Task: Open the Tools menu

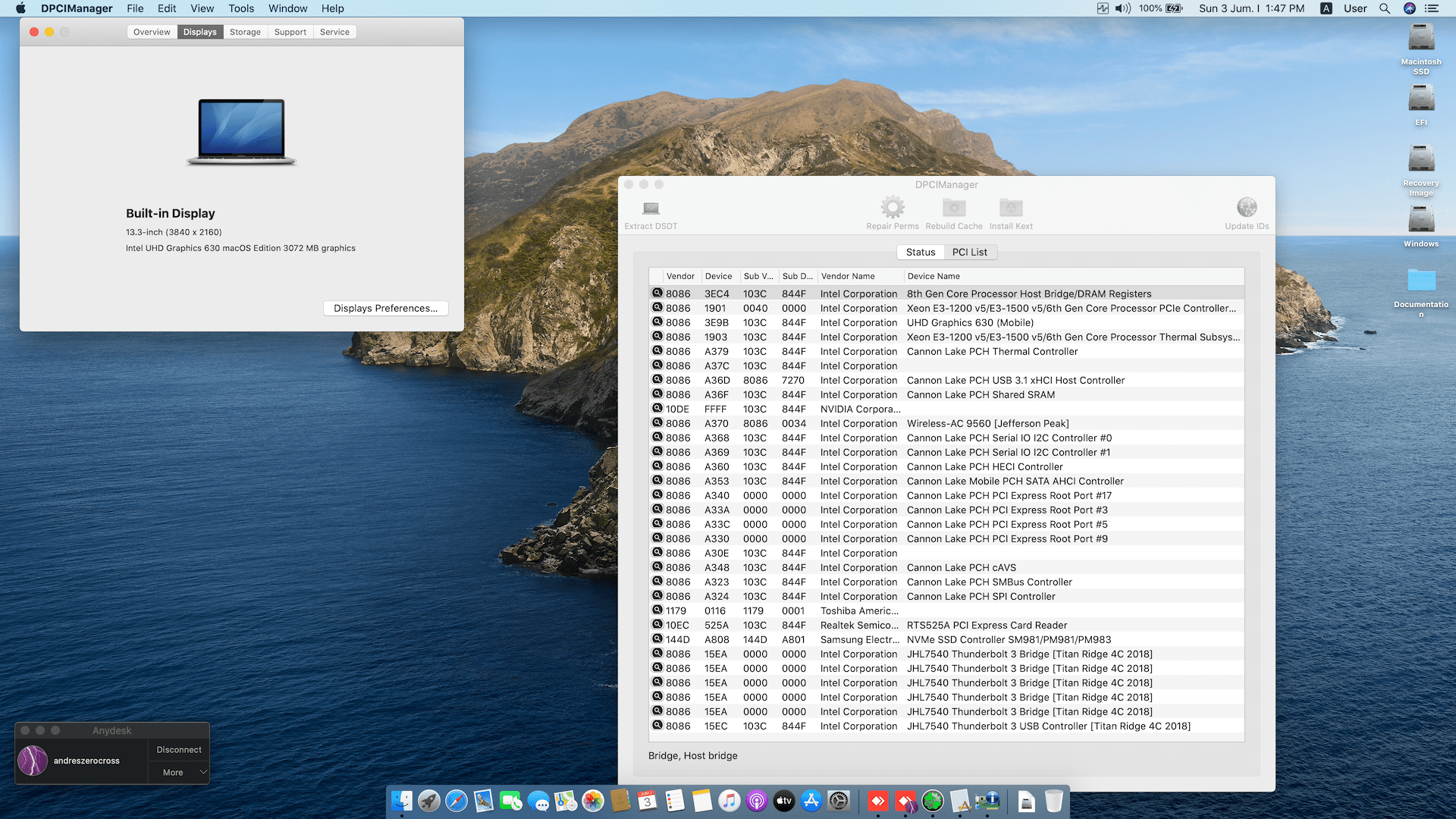Action: point(241,8)
